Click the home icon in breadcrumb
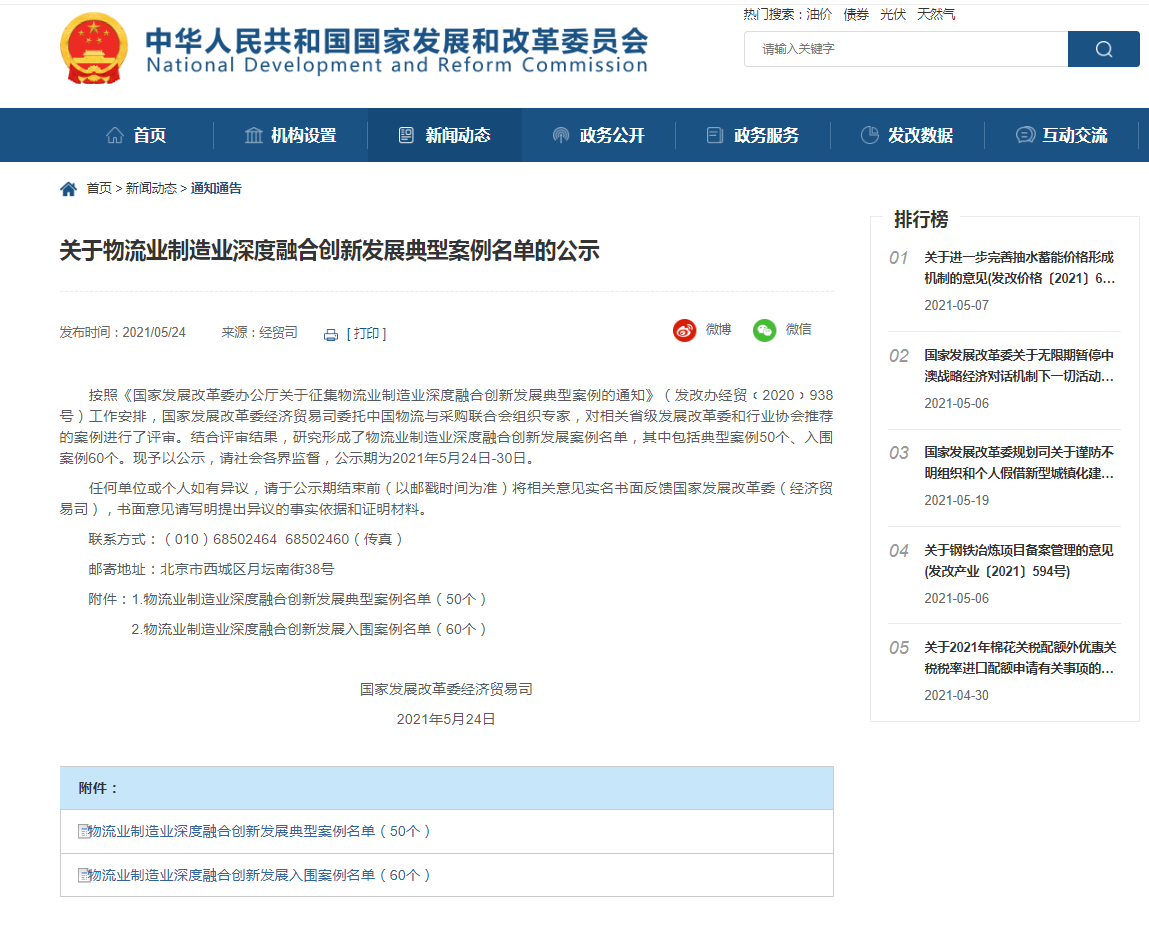This screenshot has height=928, width=1149. (68, 189)
